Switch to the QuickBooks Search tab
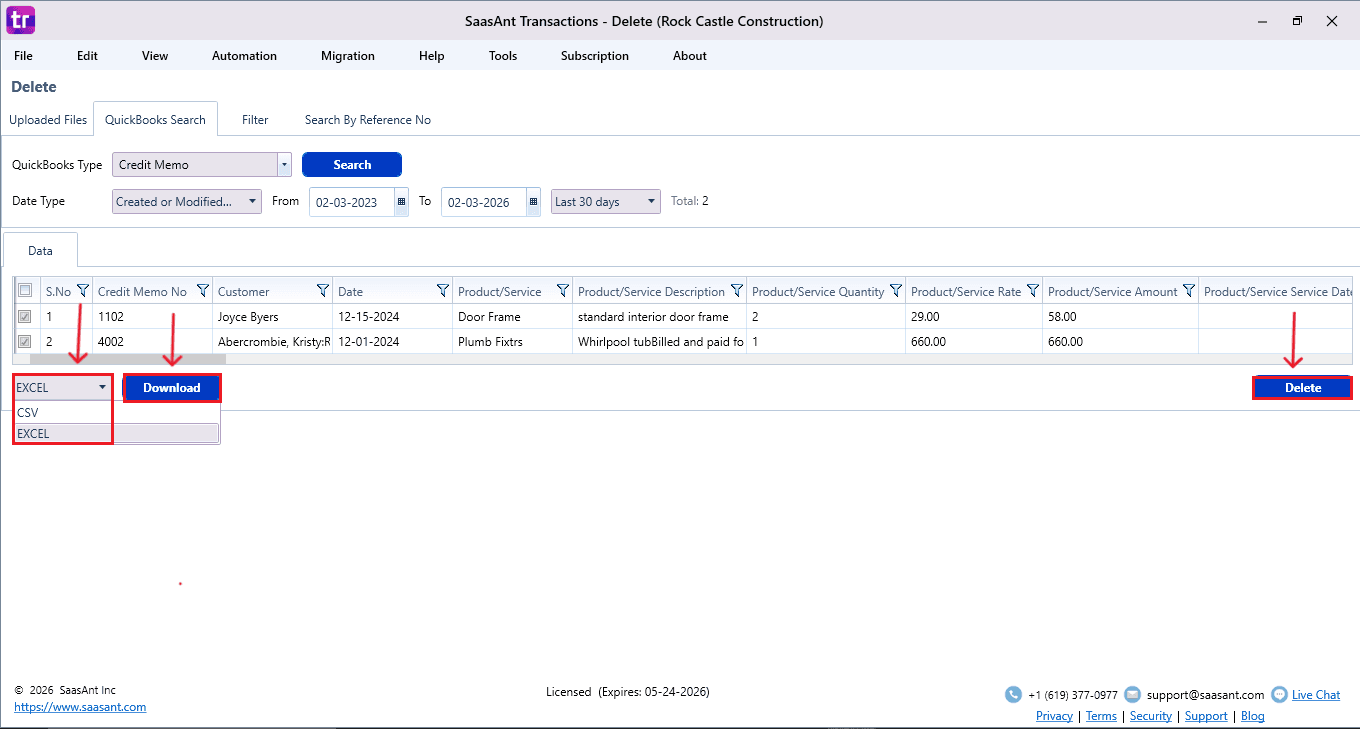Viewport: 1360px width, 729px height. point(155,120)
